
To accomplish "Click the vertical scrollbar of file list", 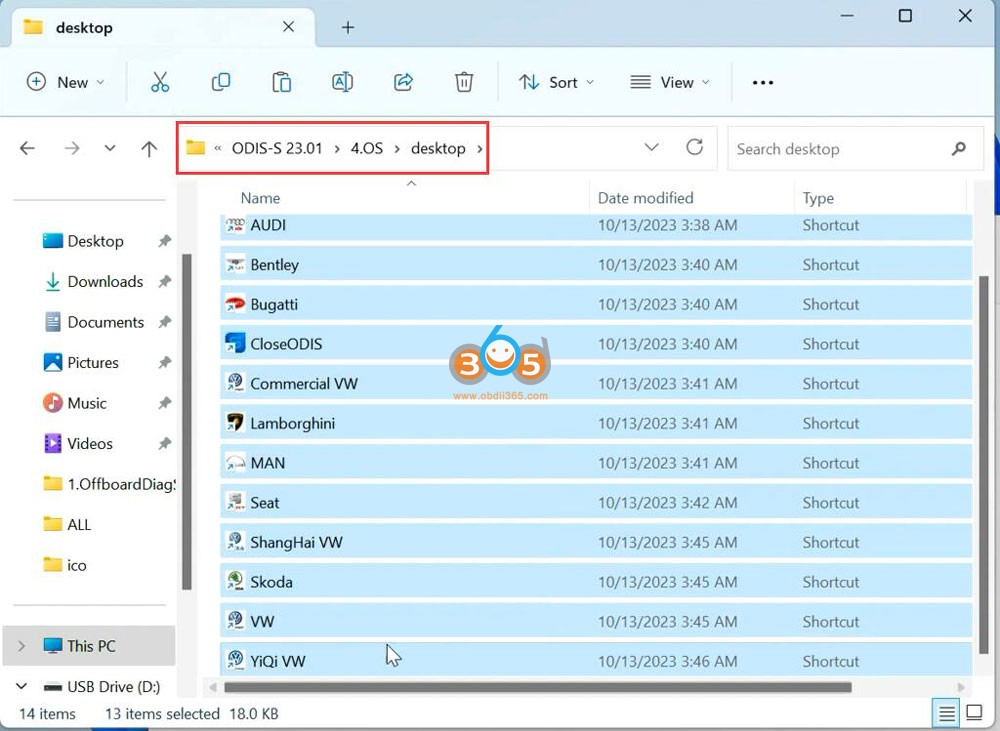I will coord(983,465).
